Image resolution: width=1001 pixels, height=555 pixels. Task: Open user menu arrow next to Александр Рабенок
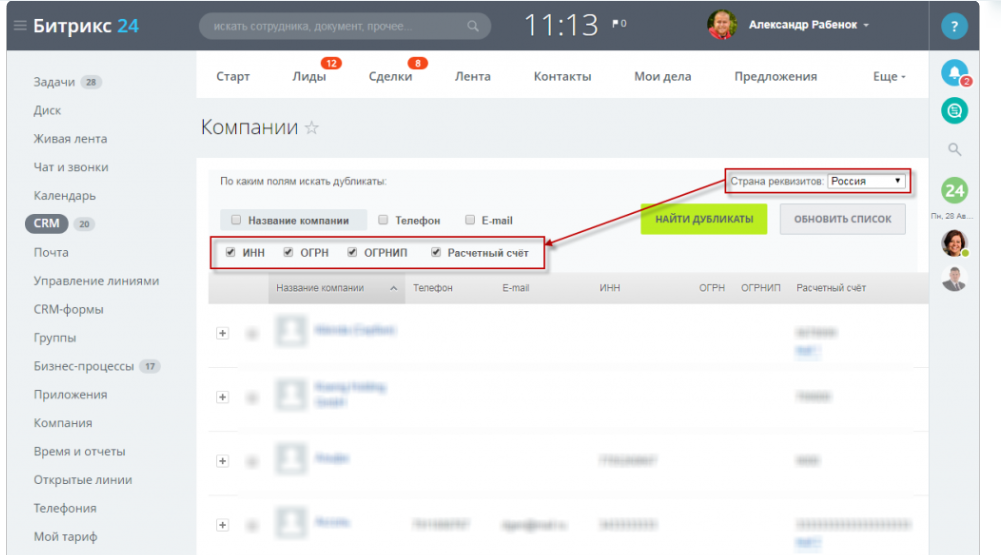click(x=866, y=26)
